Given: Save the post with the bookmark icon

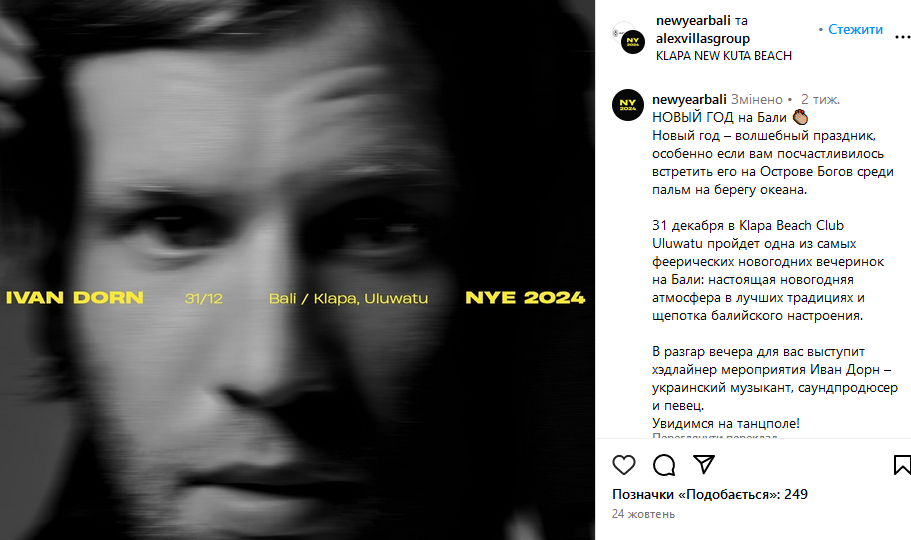Looking at the screenshot, I should [902, 465].
